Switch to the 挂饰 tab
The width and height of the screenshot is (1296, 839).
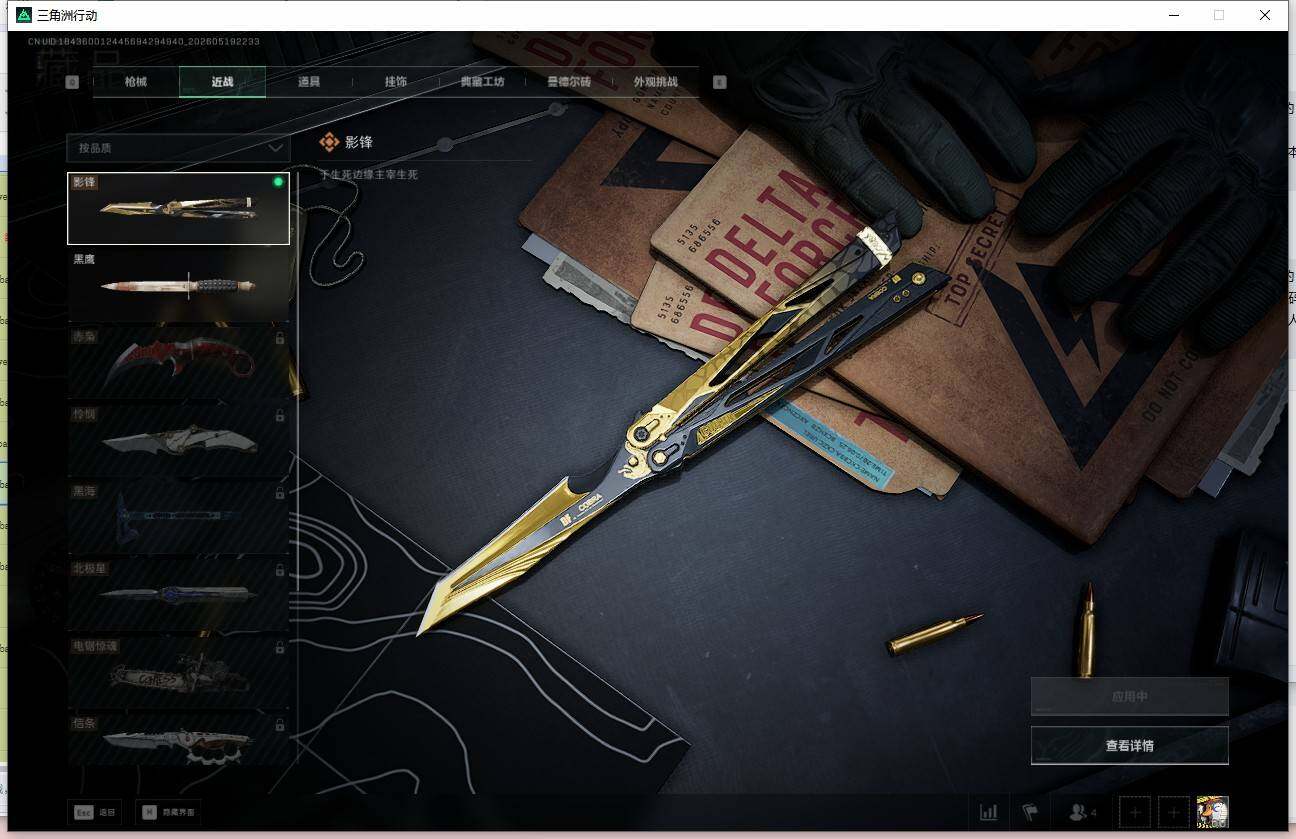coord(396,82)
